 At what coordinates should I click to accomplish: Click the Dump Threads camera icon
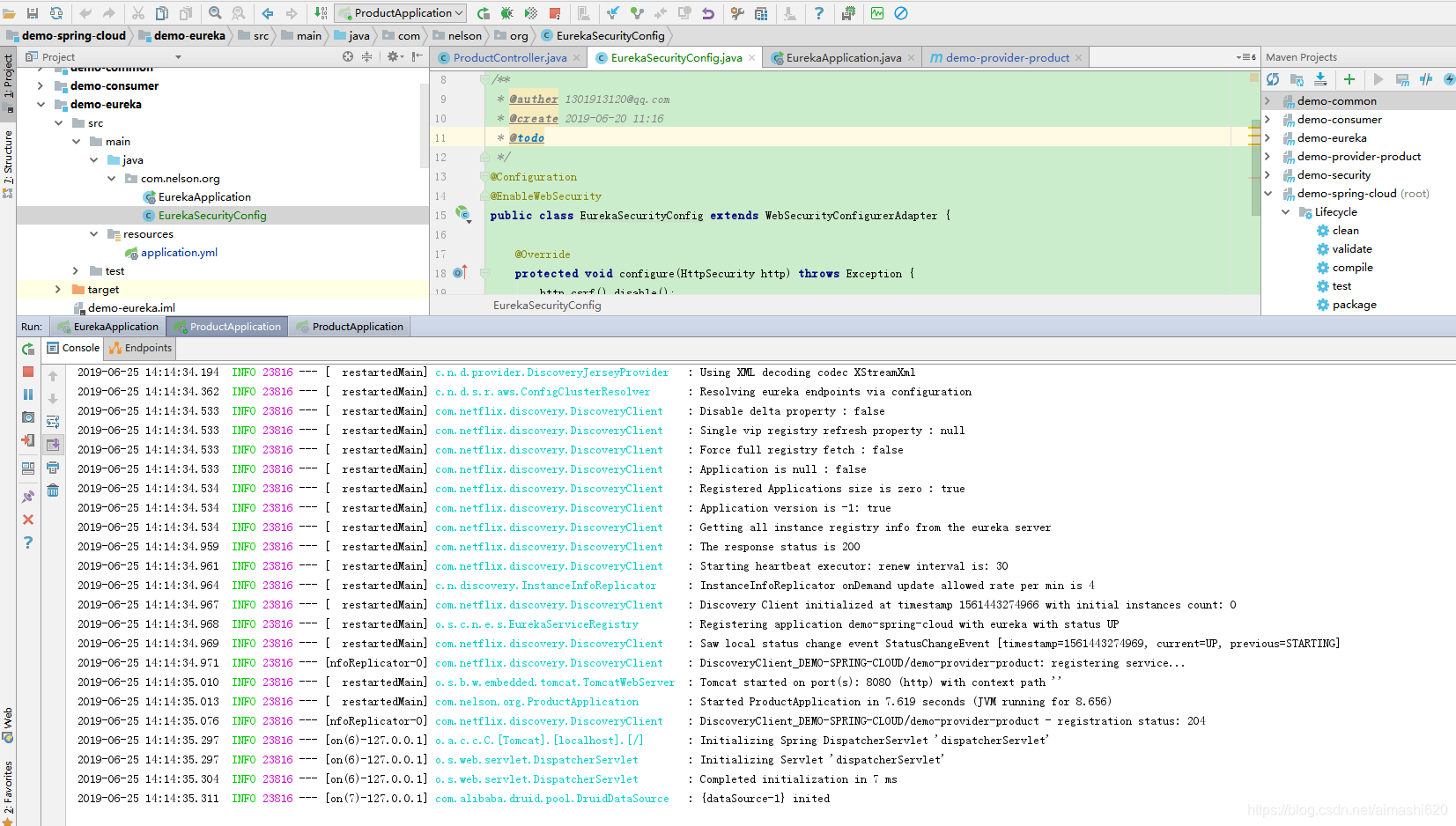[x=28, y=417]
